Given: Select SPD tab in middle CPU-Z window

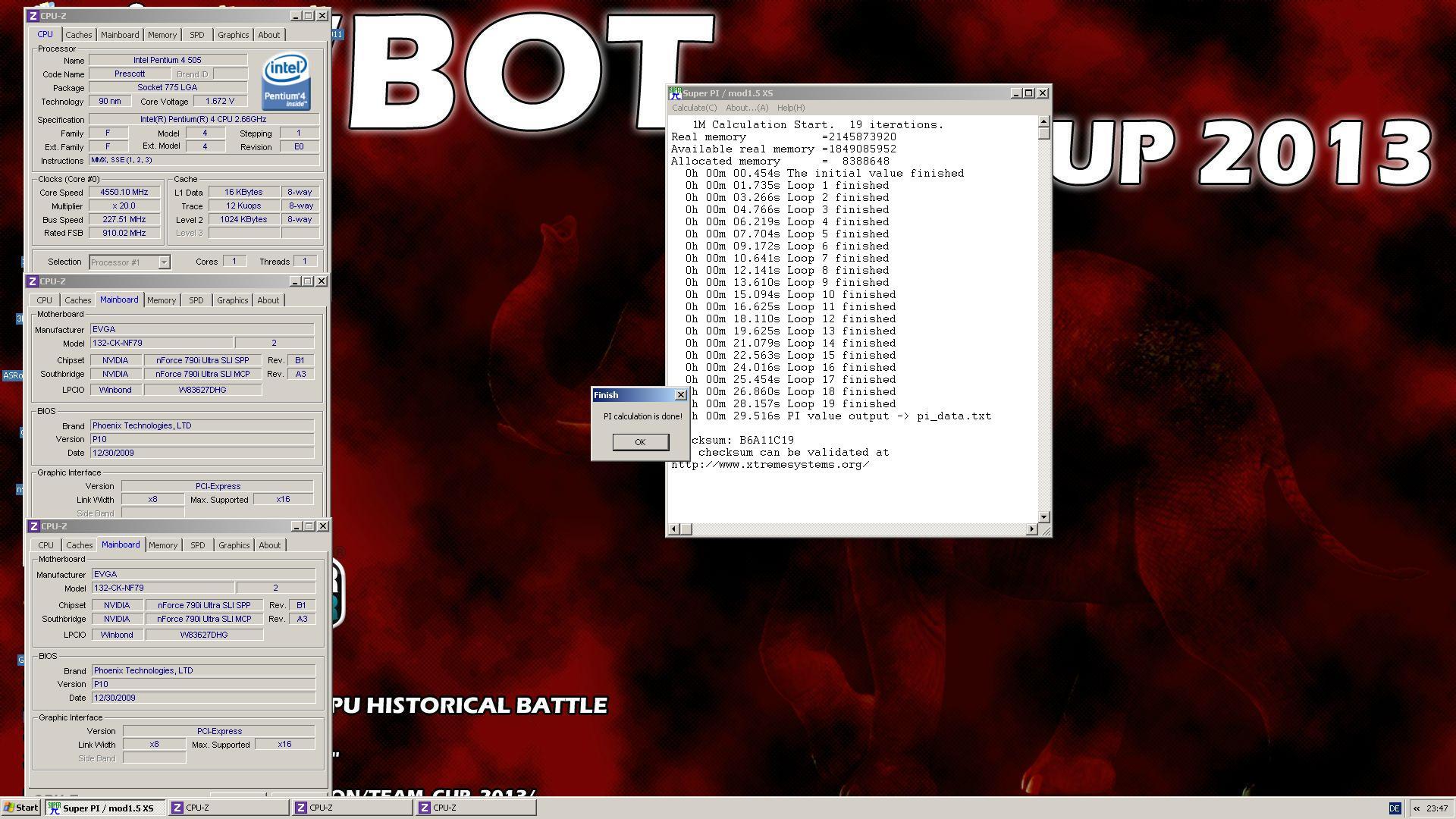Looking at the screenshot, I should click(196, 300).
